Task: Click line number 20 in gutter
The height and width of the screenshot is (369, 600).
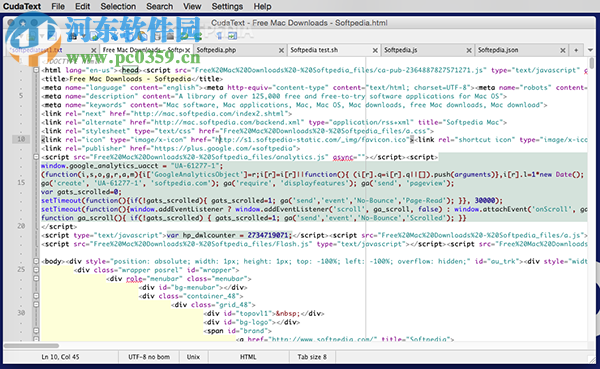Action: (21, 226)
